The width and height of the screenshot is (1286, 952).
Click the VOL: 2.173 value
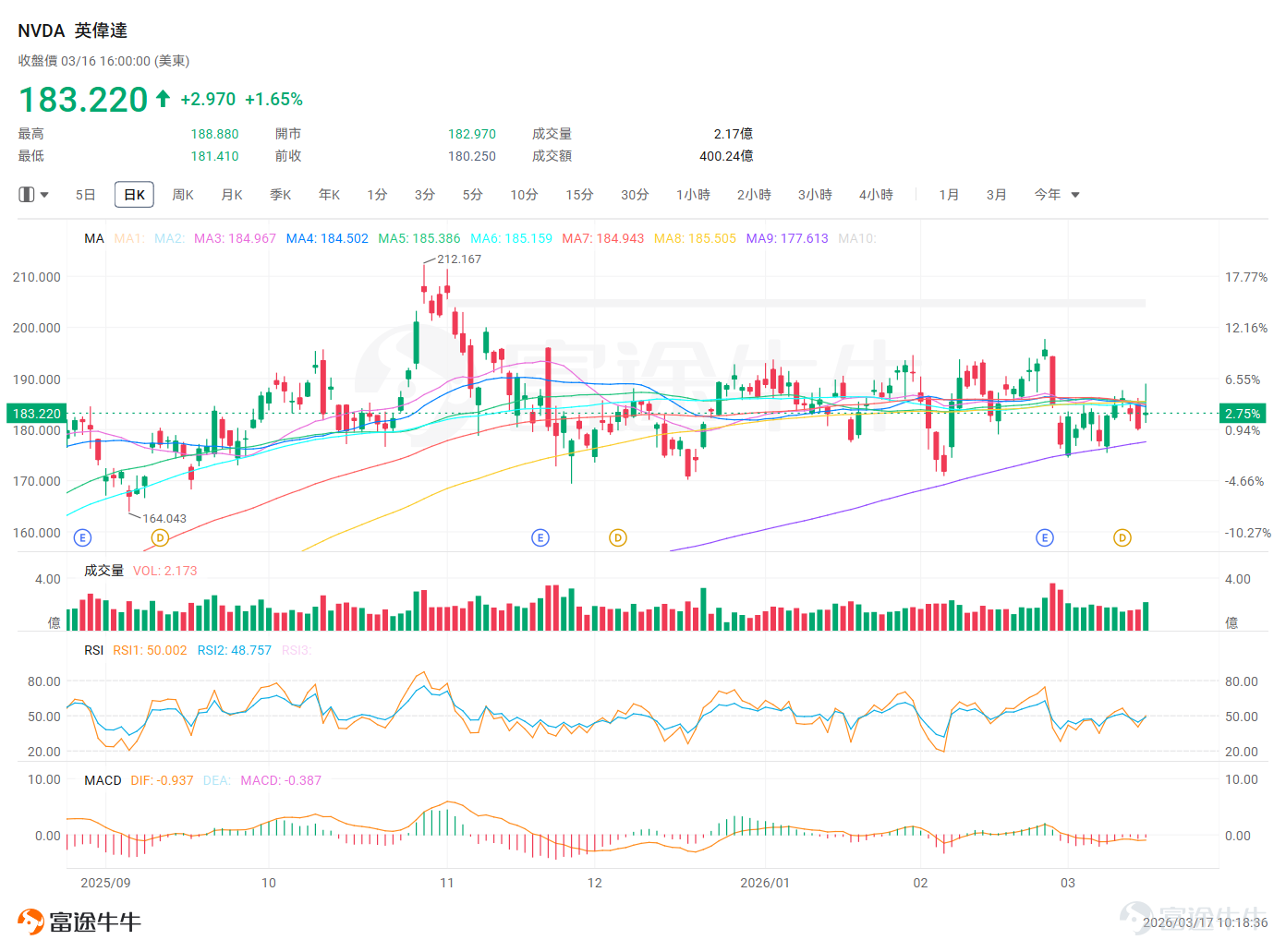pos(165,571)
